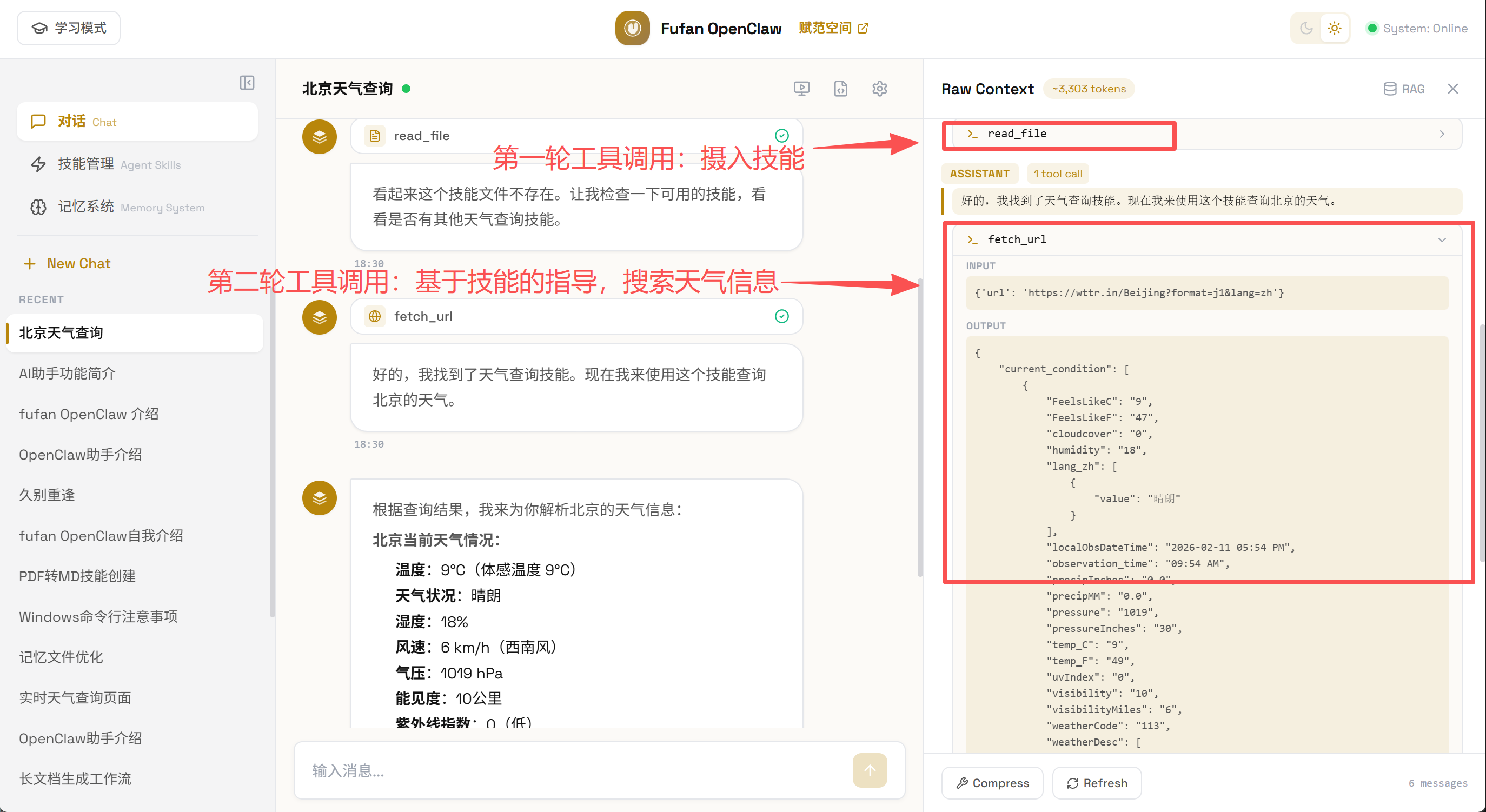
Task: Click the ~3,303 tokens badge
Action: tap(1089, 89)
